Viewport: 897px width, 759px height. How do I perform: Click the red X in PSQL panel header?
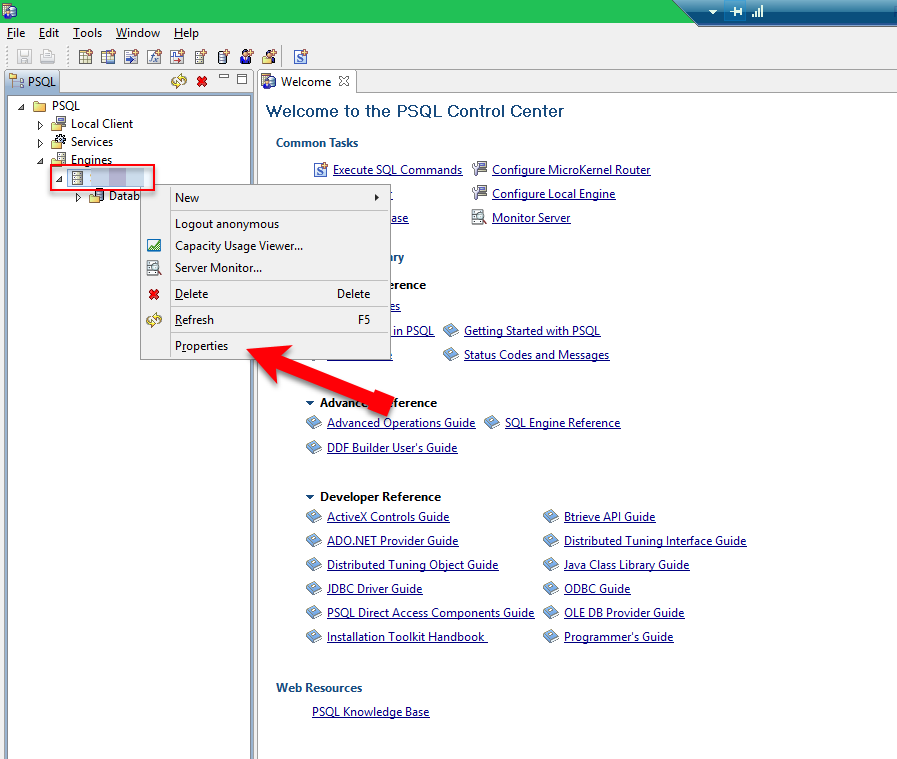[x=202, y=81]
